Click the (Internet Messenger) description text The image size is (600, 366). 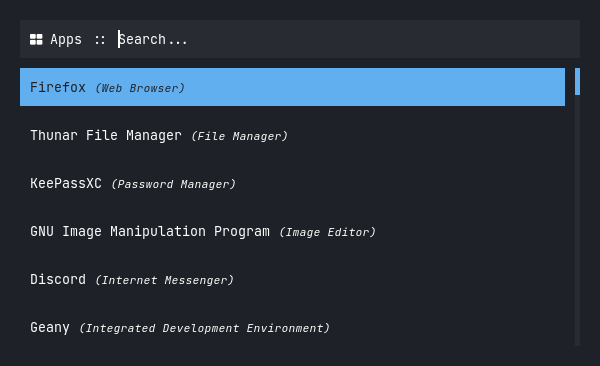[x=165, y=280]
